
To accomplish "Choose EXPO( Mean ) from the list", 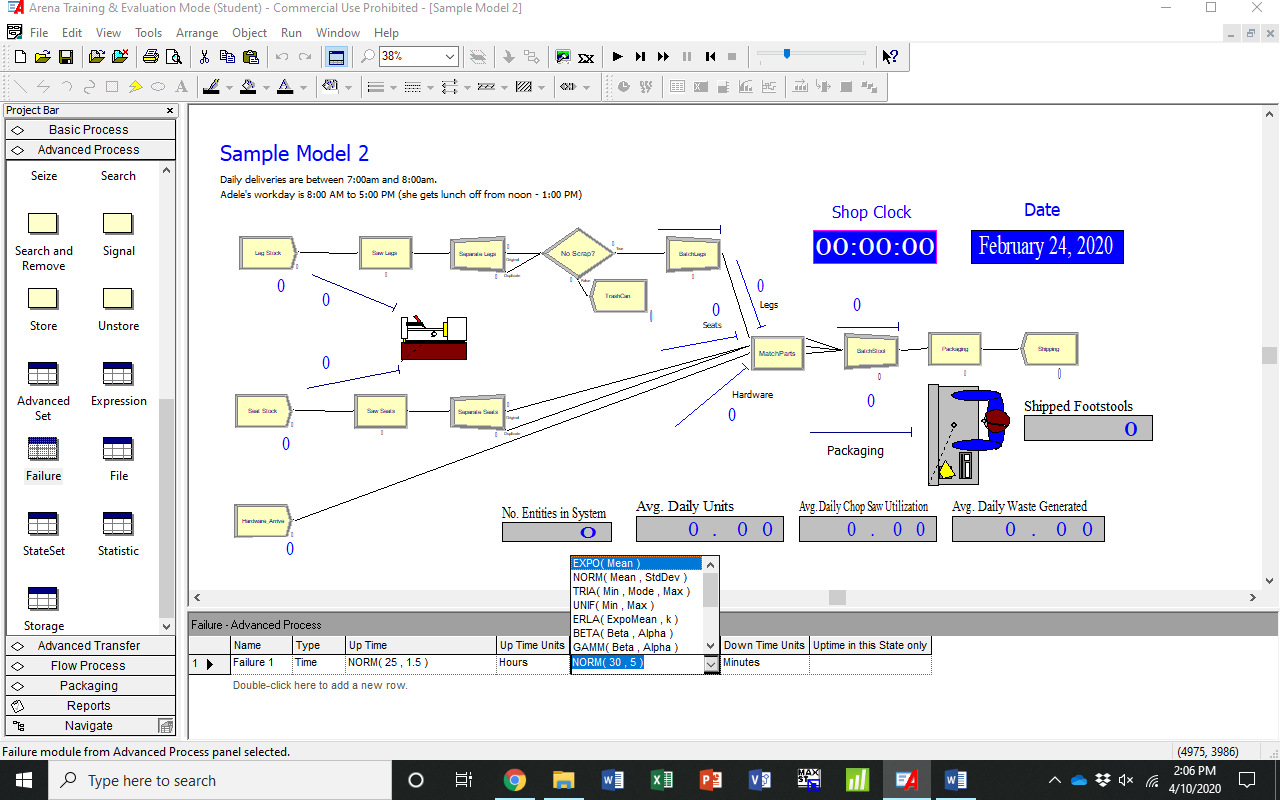I will click(637, 563).
